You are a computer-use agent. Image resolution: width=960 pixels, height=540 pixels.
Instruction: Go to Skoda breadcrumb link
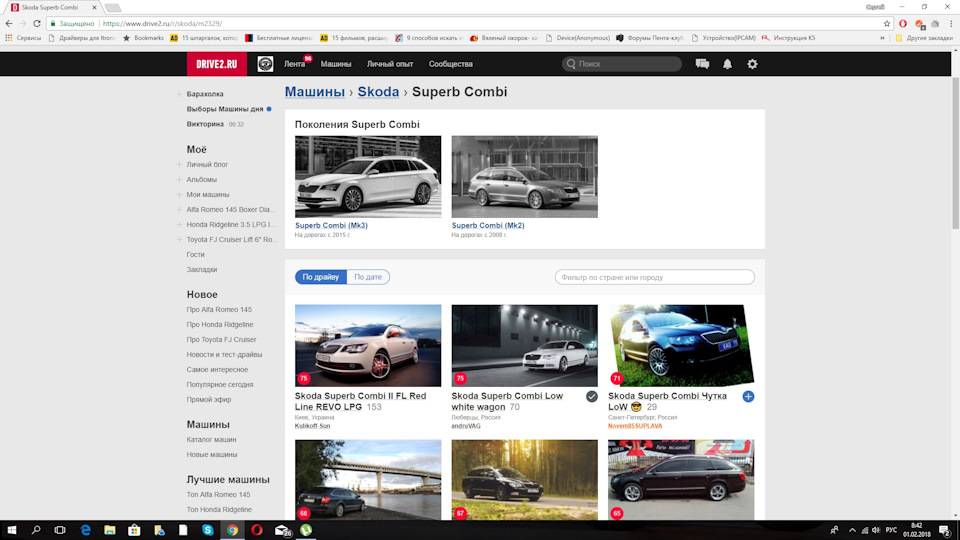pyautogui.click(x=378, y=92)
